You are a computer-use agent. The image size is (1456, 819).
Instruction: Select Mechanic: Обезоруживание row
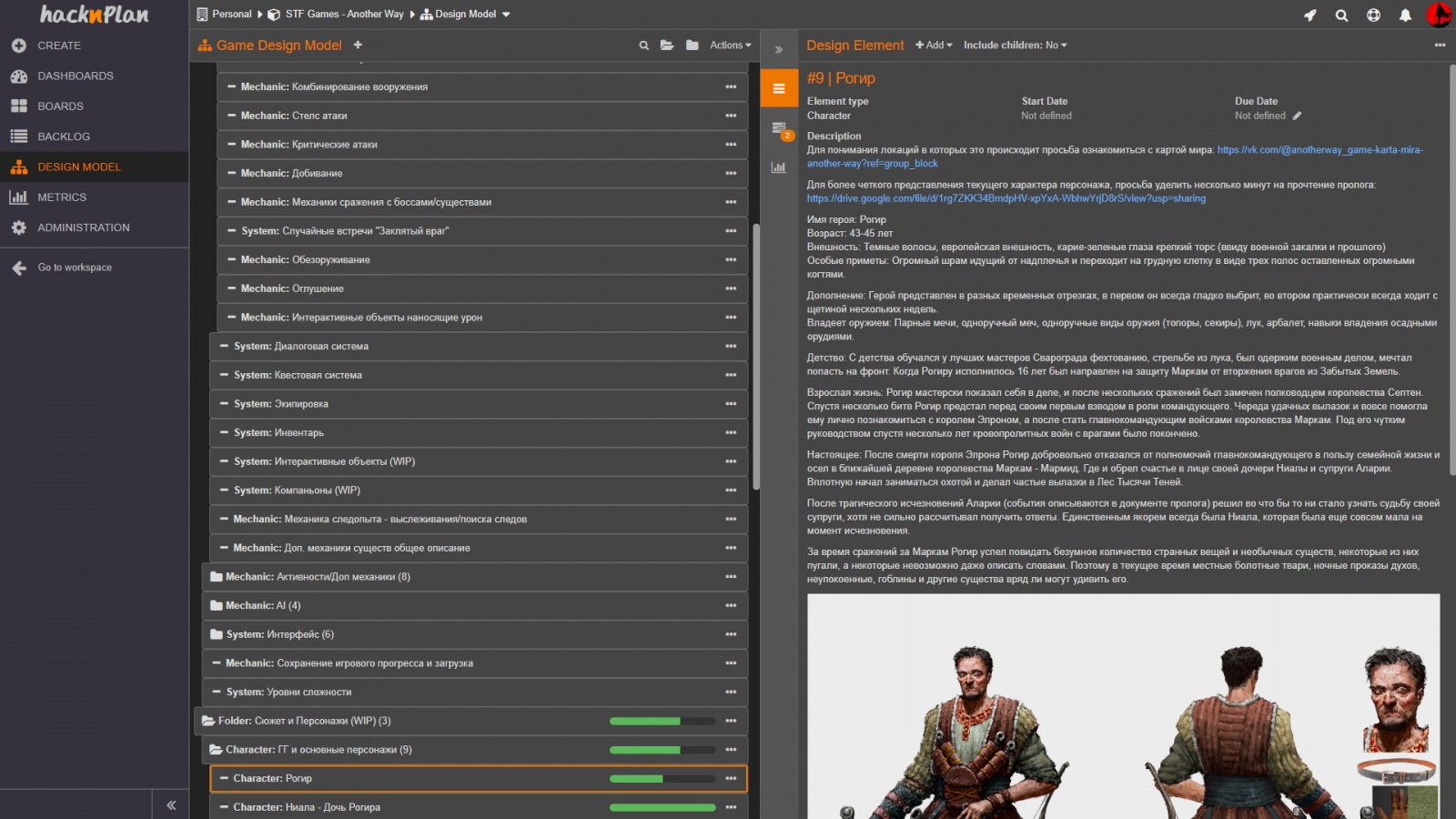[482, 260]
